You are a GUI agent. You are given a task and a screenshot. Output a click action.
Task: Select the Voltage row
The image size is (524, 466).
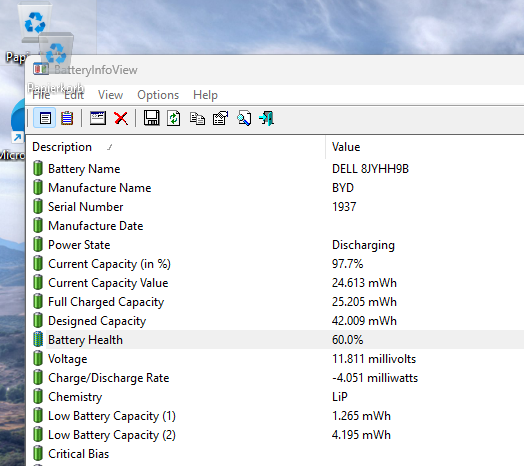point(275,359)
